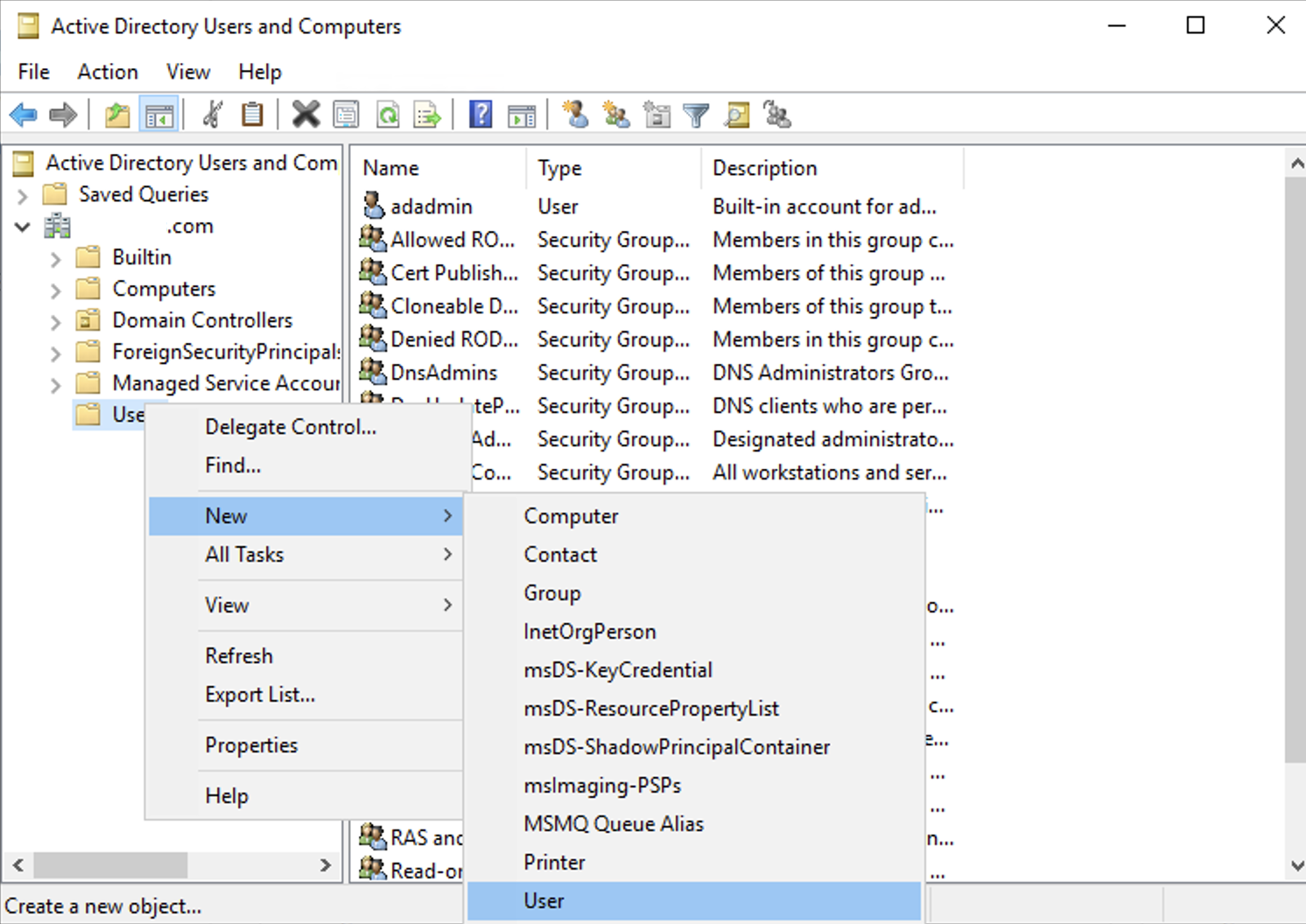Image resolution: width=1306 pixels, height=924 pixels.
Task: Select InetOrgPerson in New submenu
Action: click(x=694, y=631)
